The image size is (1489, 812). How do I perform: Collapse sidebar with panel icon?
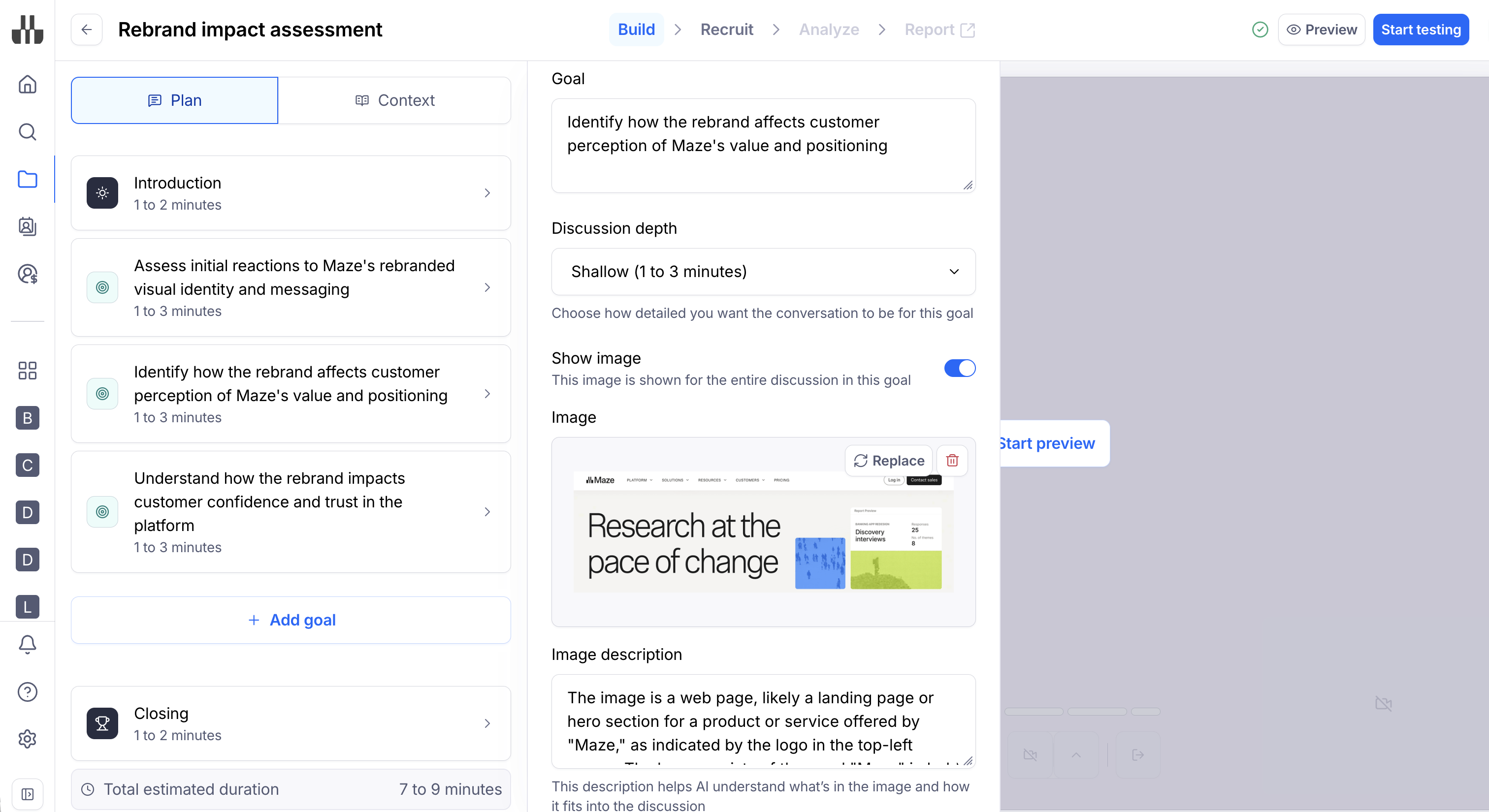(27, 794)
